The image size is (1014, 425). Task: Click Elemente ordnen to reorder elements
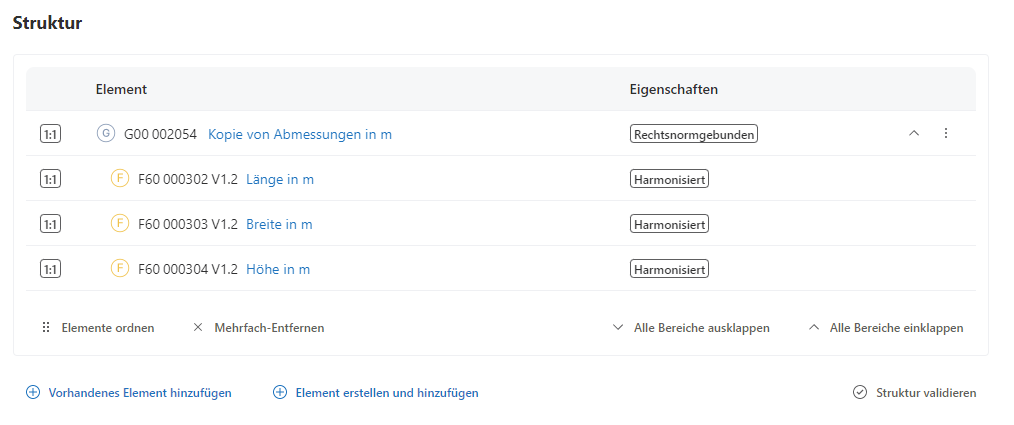coord(98,328)
